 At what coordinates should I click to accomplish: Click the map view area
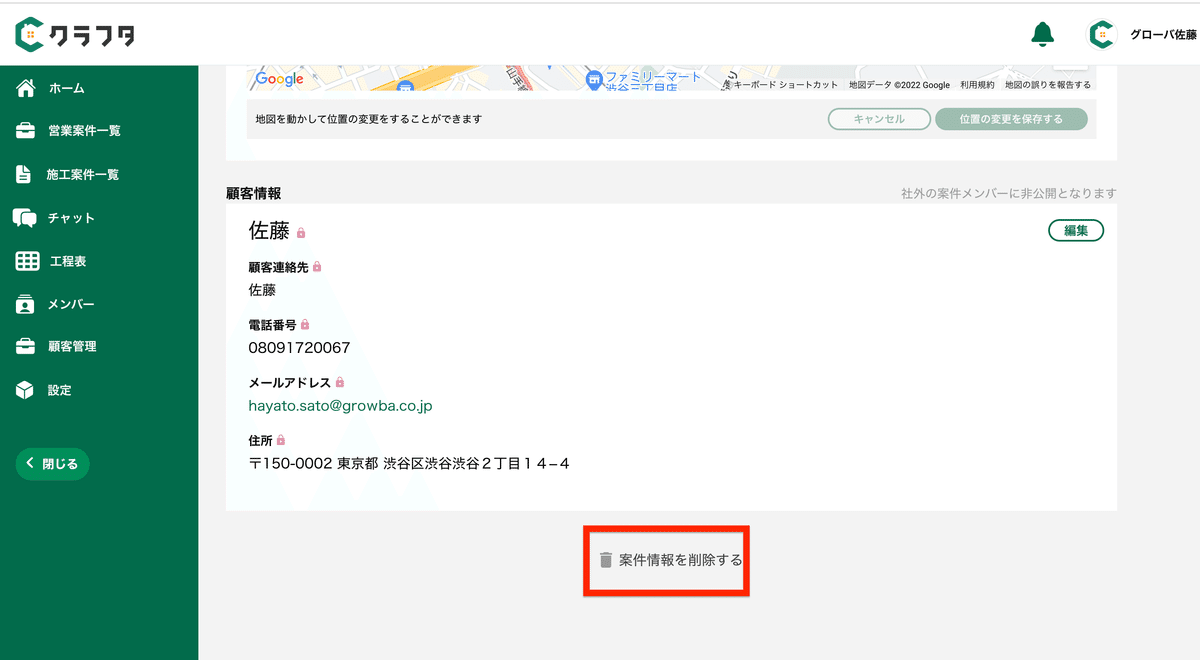(671, 78)
